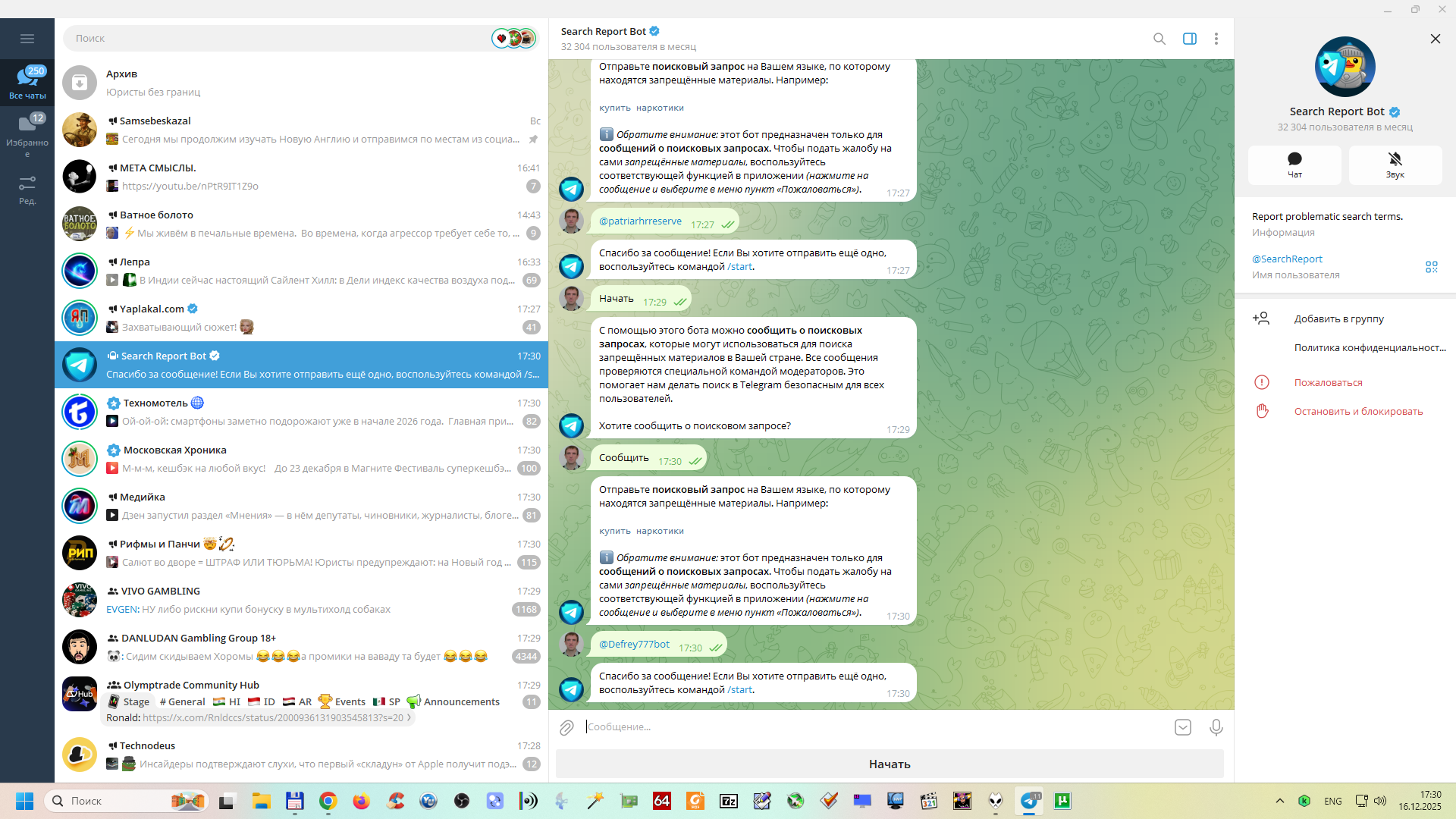The height and width of the screenshot is (819, 1456).
Task: Open the hamburger main menu
Action: pos(27,39)
